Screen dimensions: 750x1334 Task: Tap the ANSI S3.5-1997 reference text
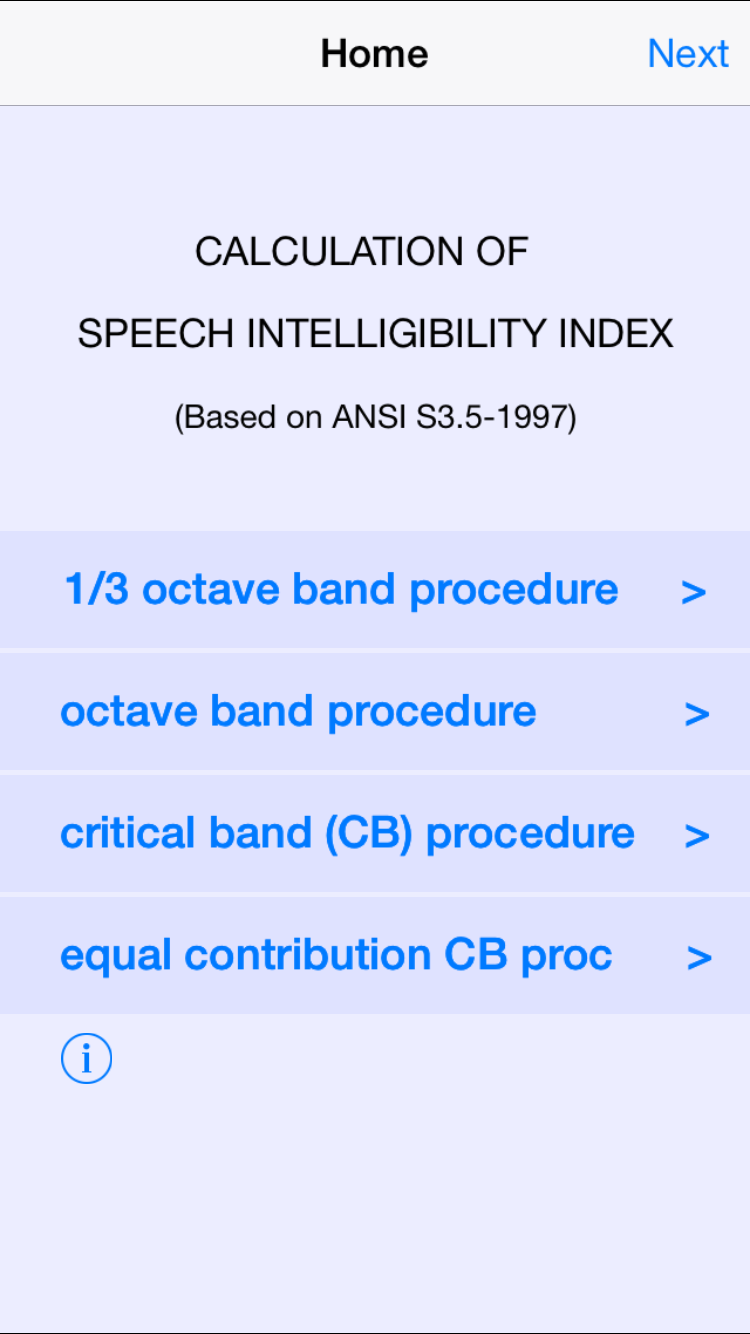374,417
